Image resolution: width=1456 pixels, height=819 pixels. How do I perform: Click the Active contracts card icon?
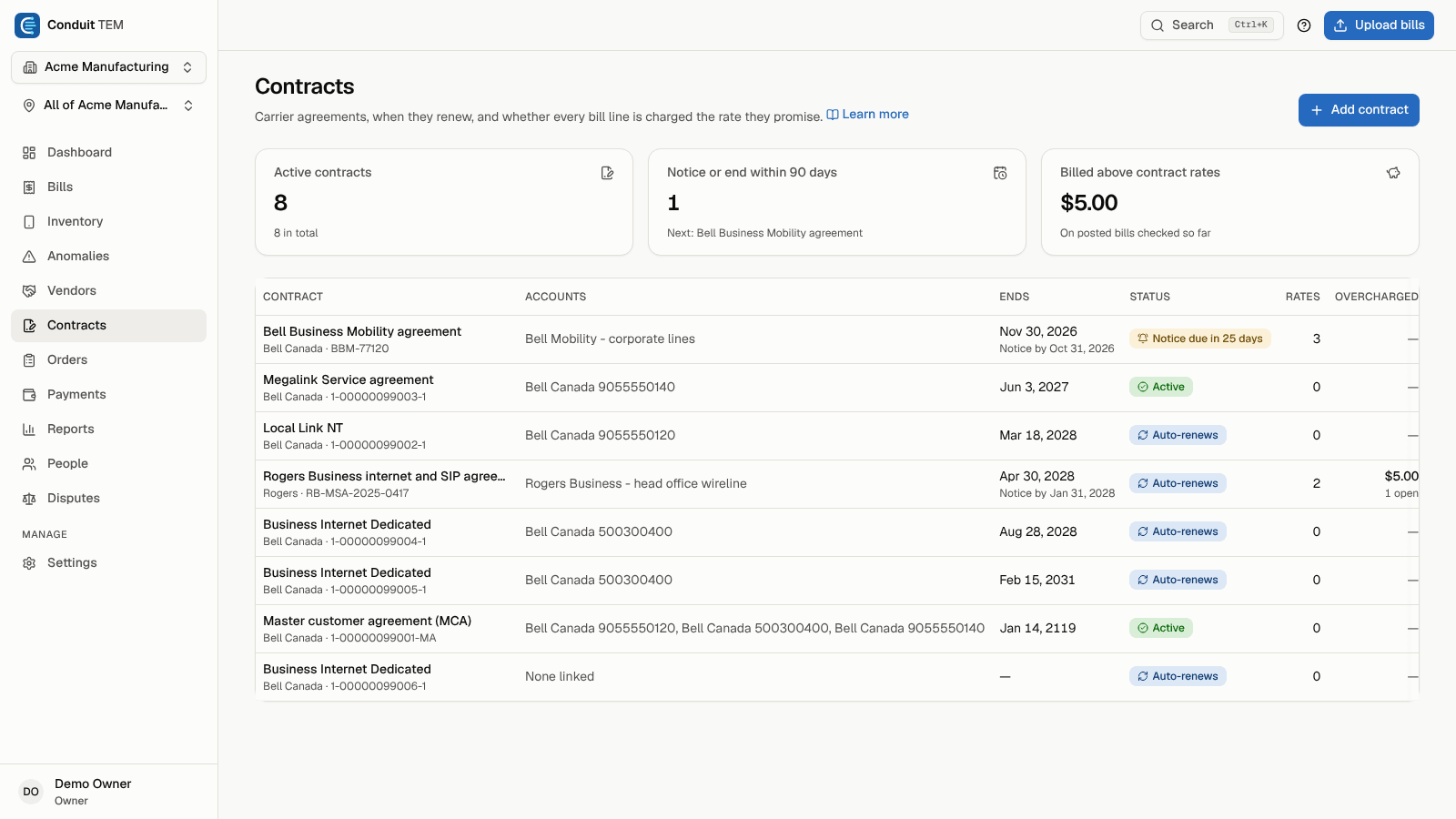pyautogui.click(x=608, y=173)
